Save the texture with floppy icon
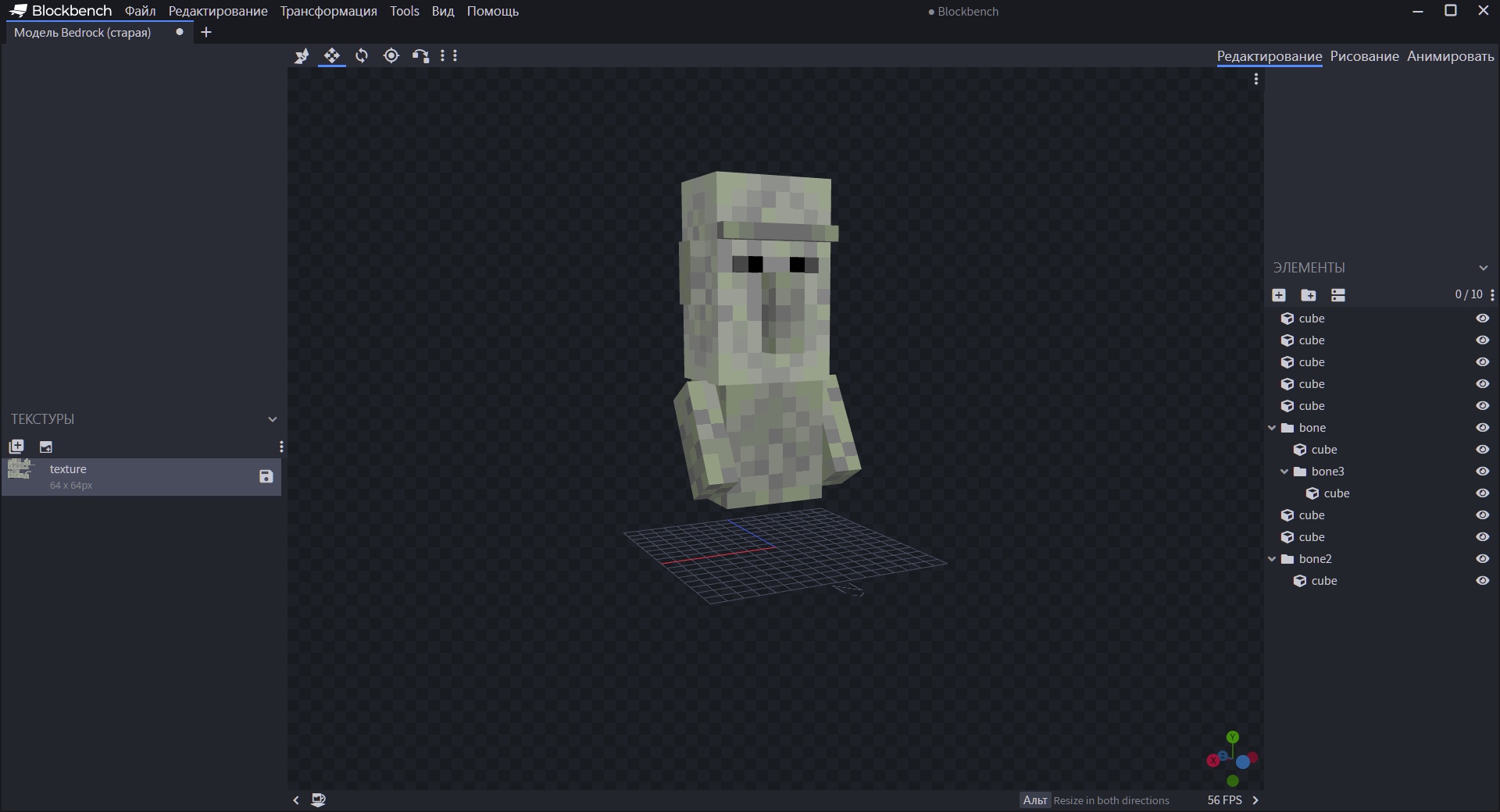This screenshot has height=812, width=1500. coord(266,476)
